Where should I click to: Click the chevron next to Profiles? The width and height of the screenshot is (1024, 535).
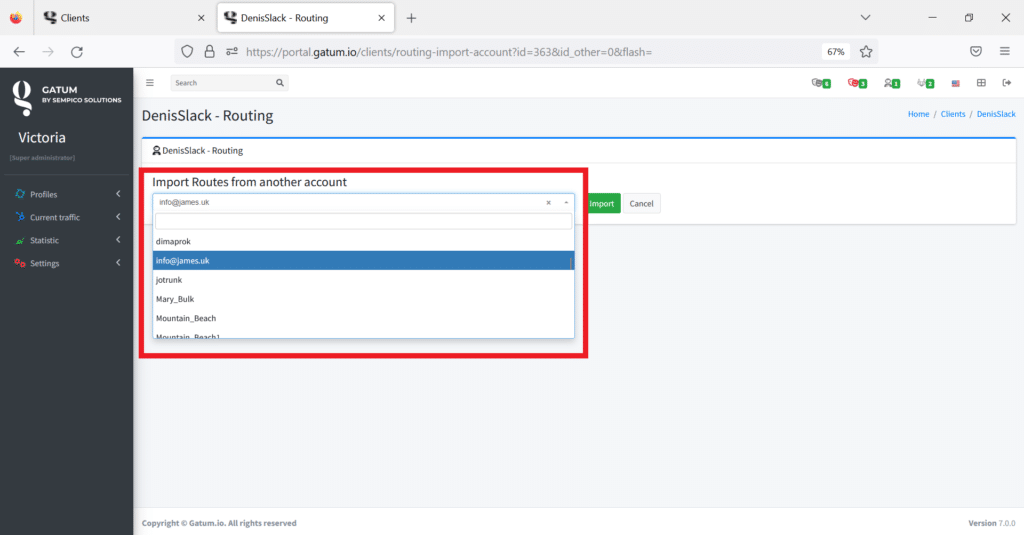[118, 194]
